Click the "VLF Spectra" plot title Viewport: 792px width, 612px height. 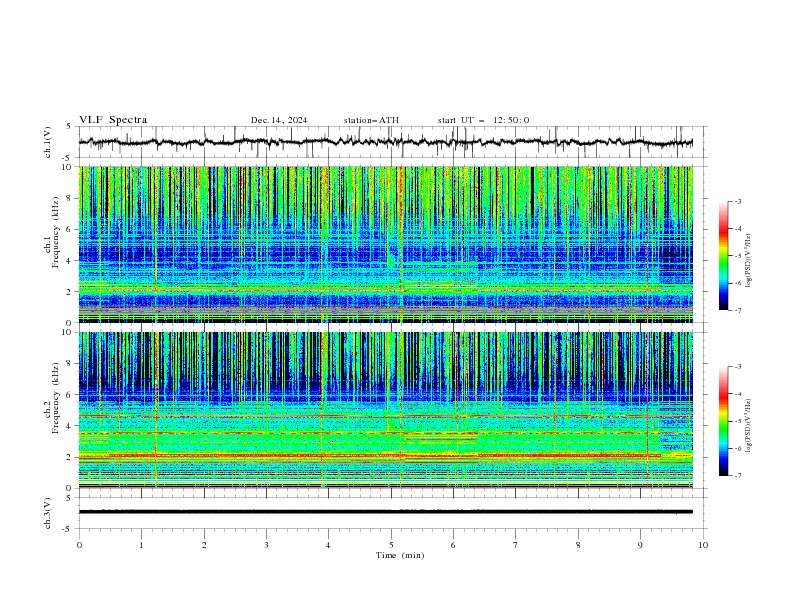(113, 120)
